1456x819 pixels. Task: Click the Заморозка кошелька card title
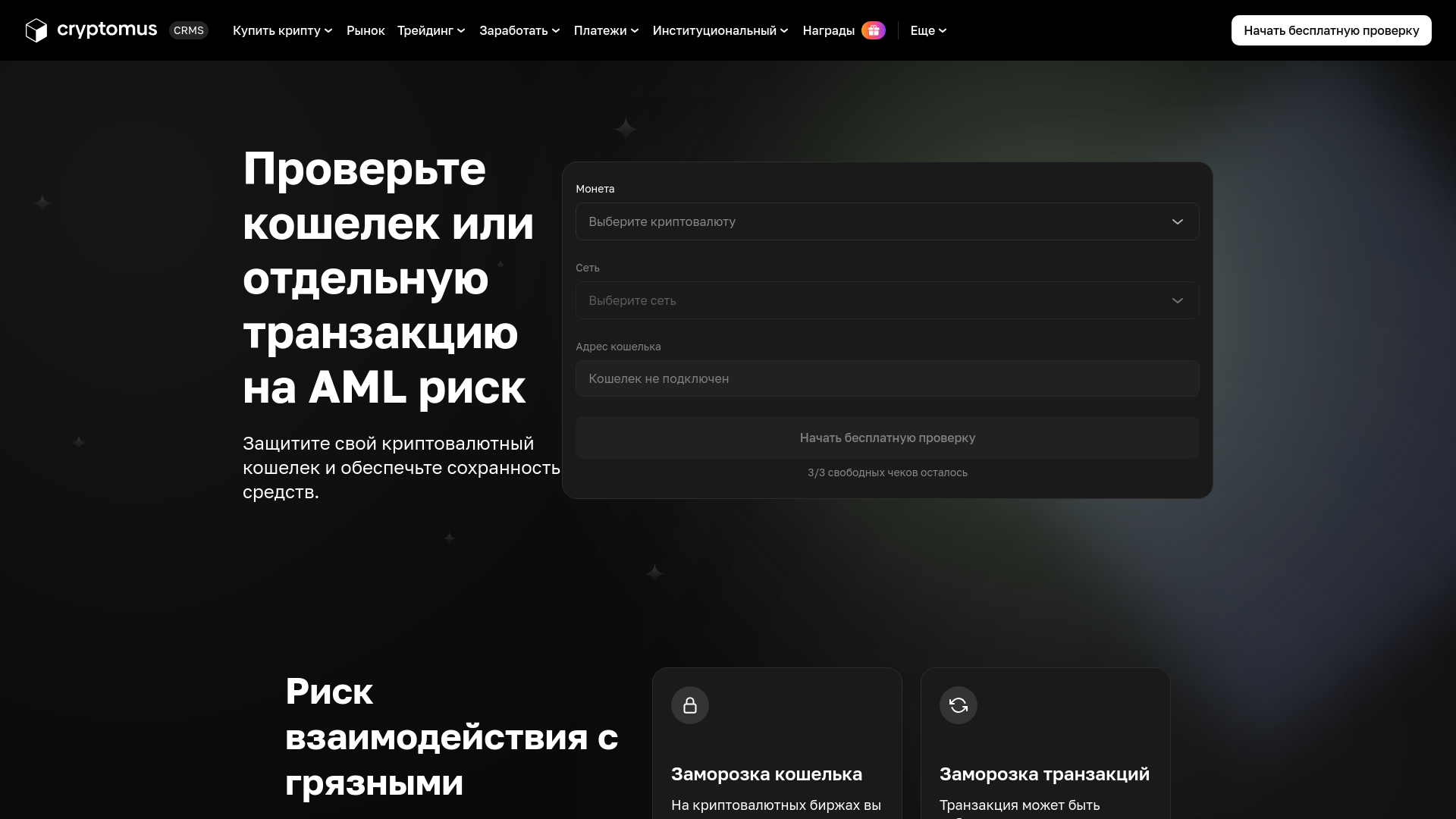[x=767, y=774]
